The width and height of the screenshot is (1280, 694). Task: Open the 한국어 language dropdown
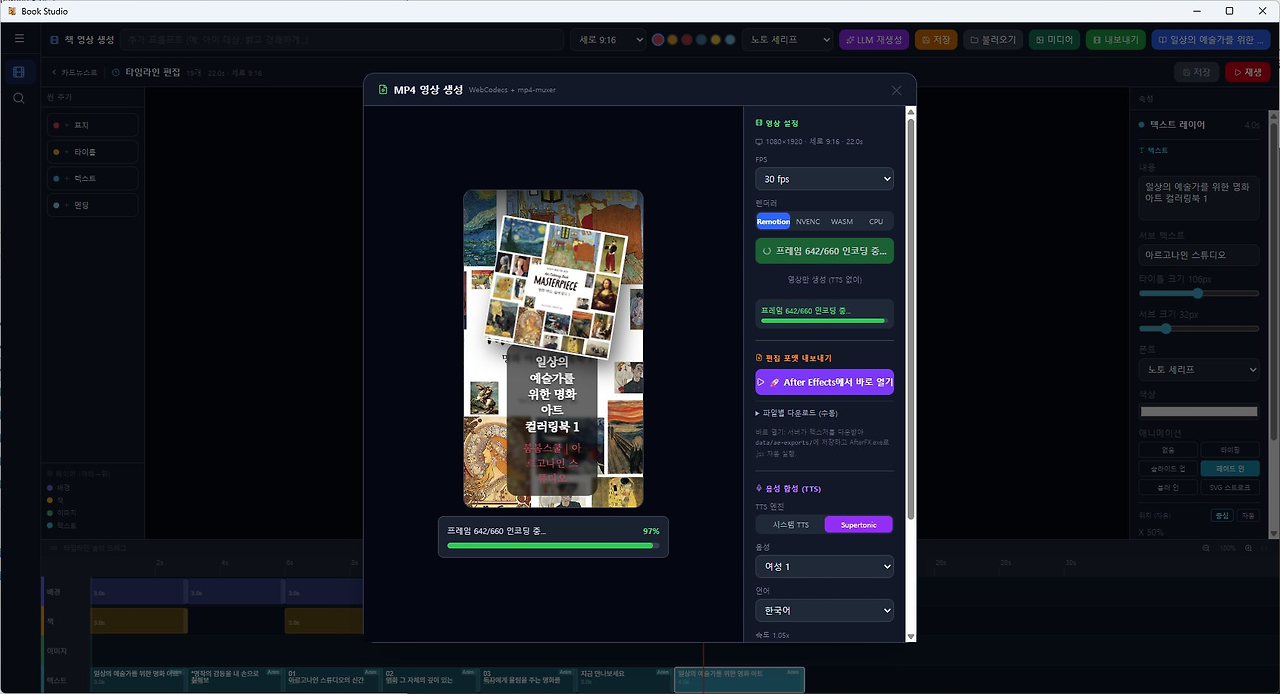click(x=824, y=610)
